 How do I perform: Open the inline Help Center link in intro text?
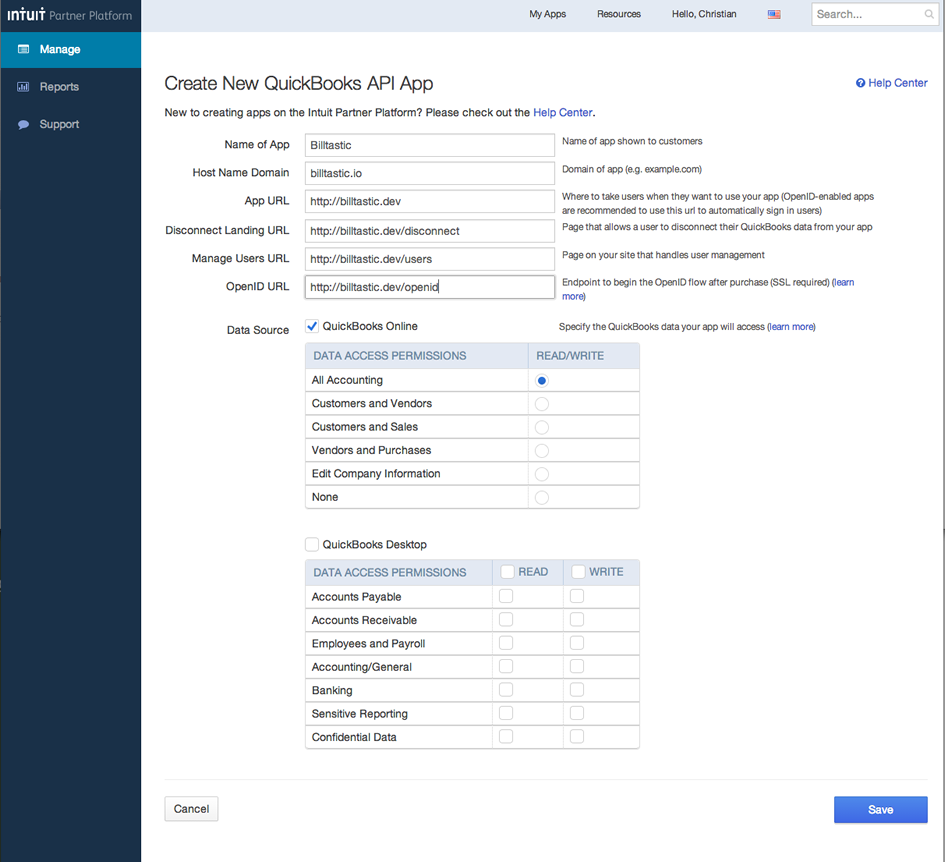coord(562,113)
